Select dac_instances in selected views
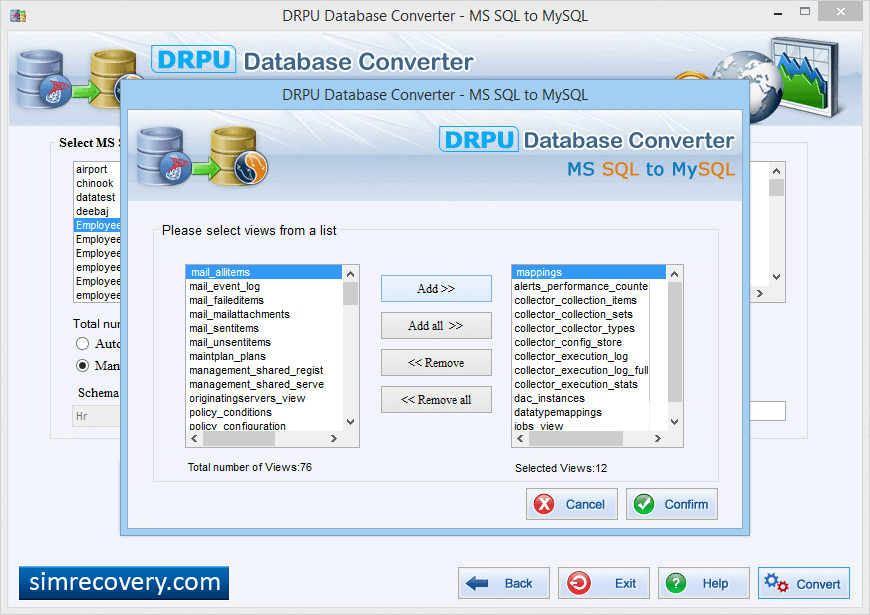 click(x=589, y=399)
